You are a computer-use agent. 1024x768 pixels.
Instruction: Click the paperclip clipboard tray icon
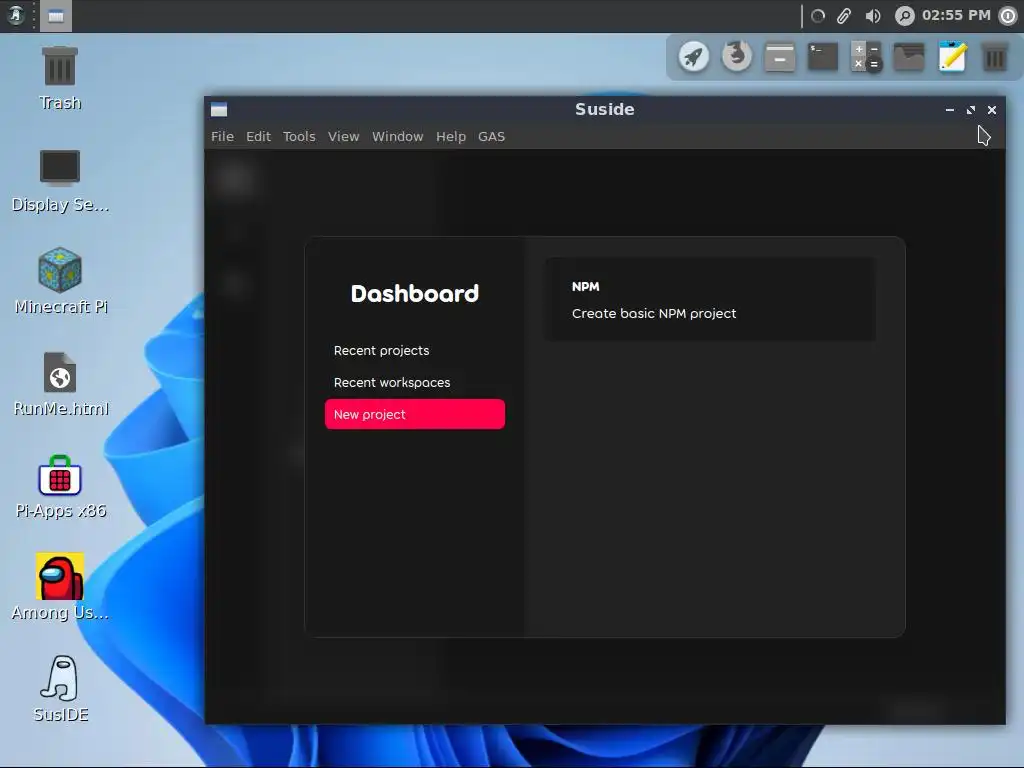pos(844,16)
